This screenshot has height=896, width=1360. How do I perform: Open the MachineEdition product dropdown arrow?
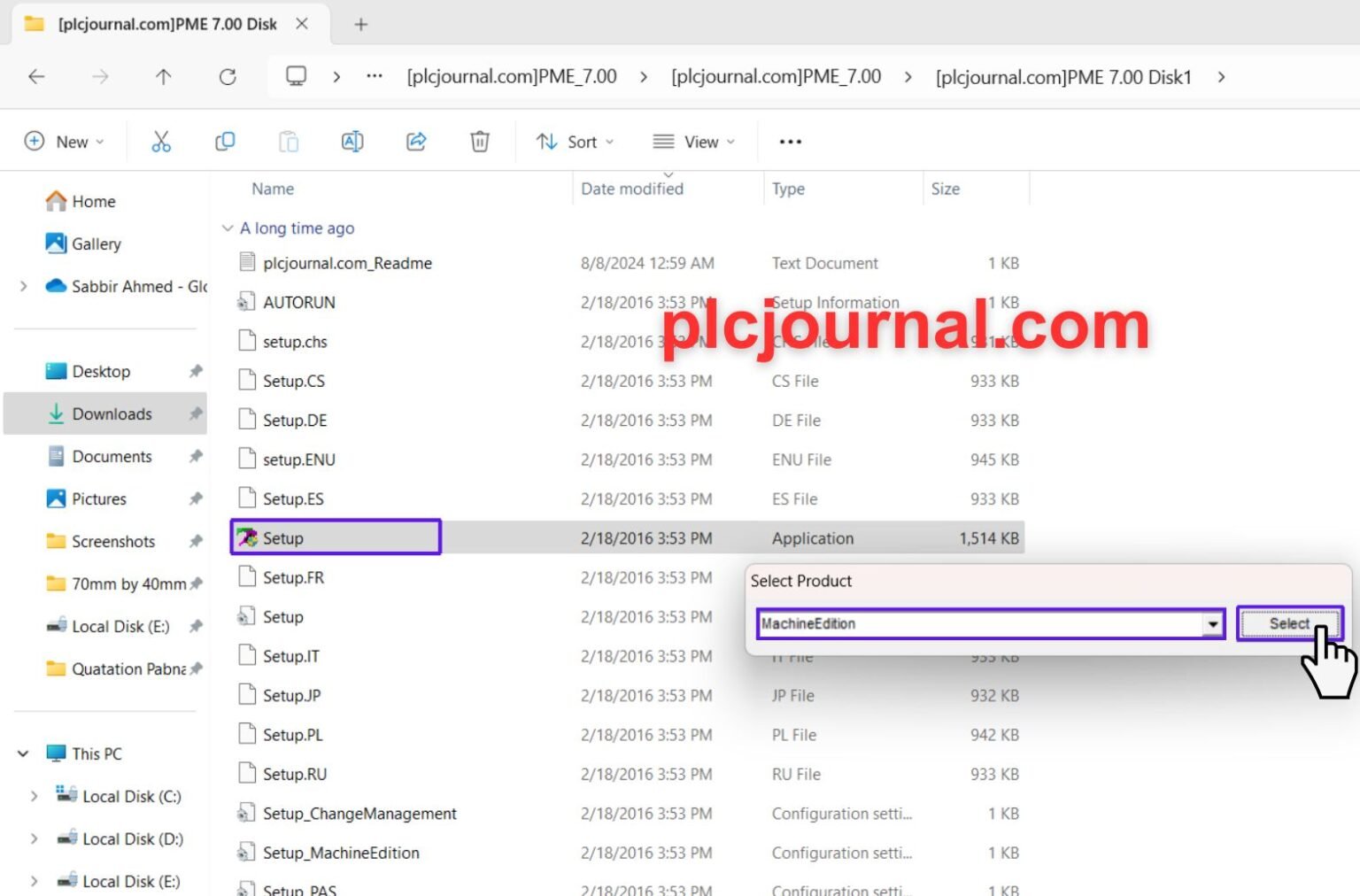1212,624
